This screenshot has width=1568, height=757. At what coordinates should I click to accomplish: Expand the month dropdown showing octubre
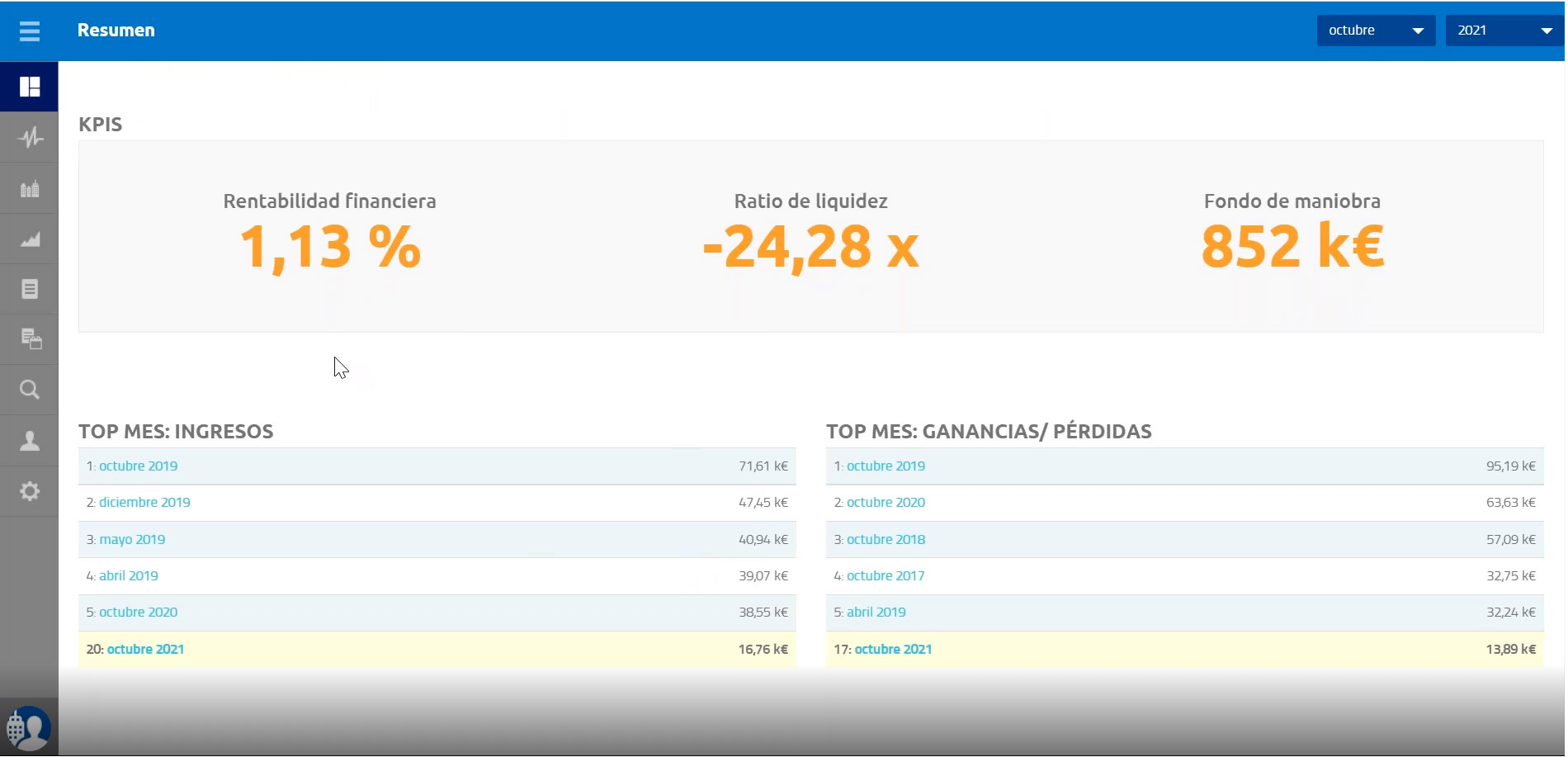1375,31
